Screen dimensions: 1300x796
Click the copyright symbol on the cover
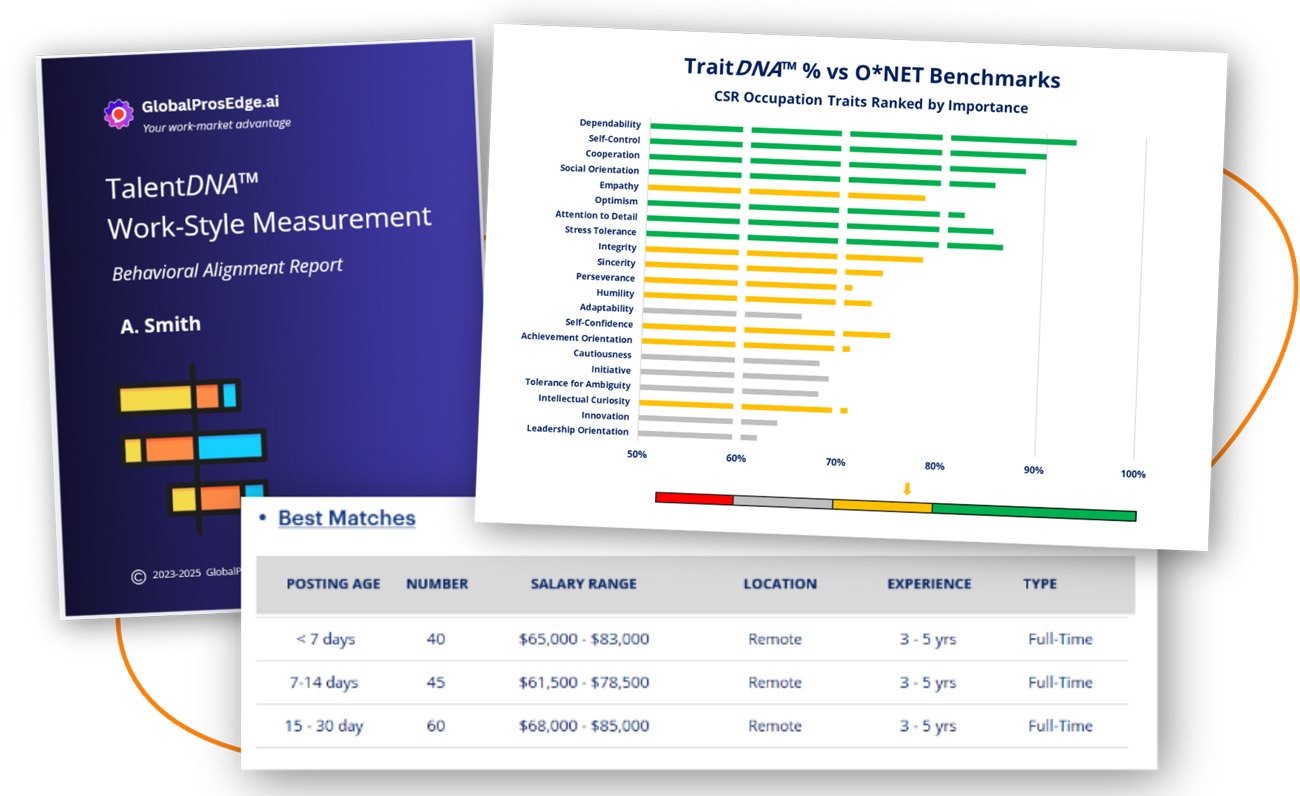click(138, 575)
